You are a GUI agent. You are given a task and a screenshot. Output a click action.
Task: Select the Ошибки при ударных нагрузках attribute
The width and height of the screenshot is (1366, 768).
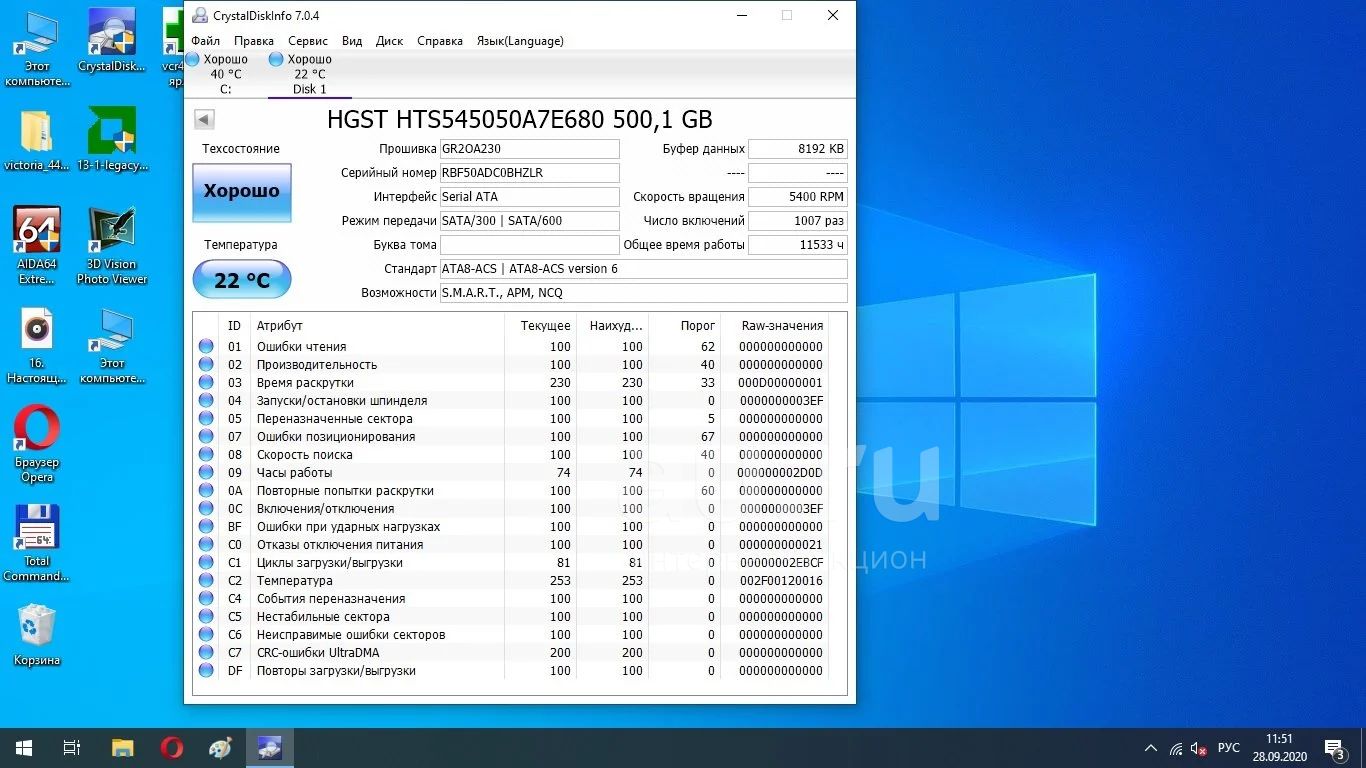point(513,527)
